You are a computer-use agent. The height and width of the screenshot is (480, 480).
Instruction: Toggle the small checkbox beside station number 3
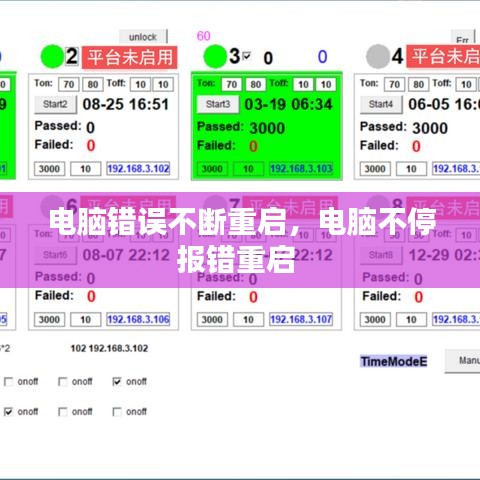(x=246, y=55)
